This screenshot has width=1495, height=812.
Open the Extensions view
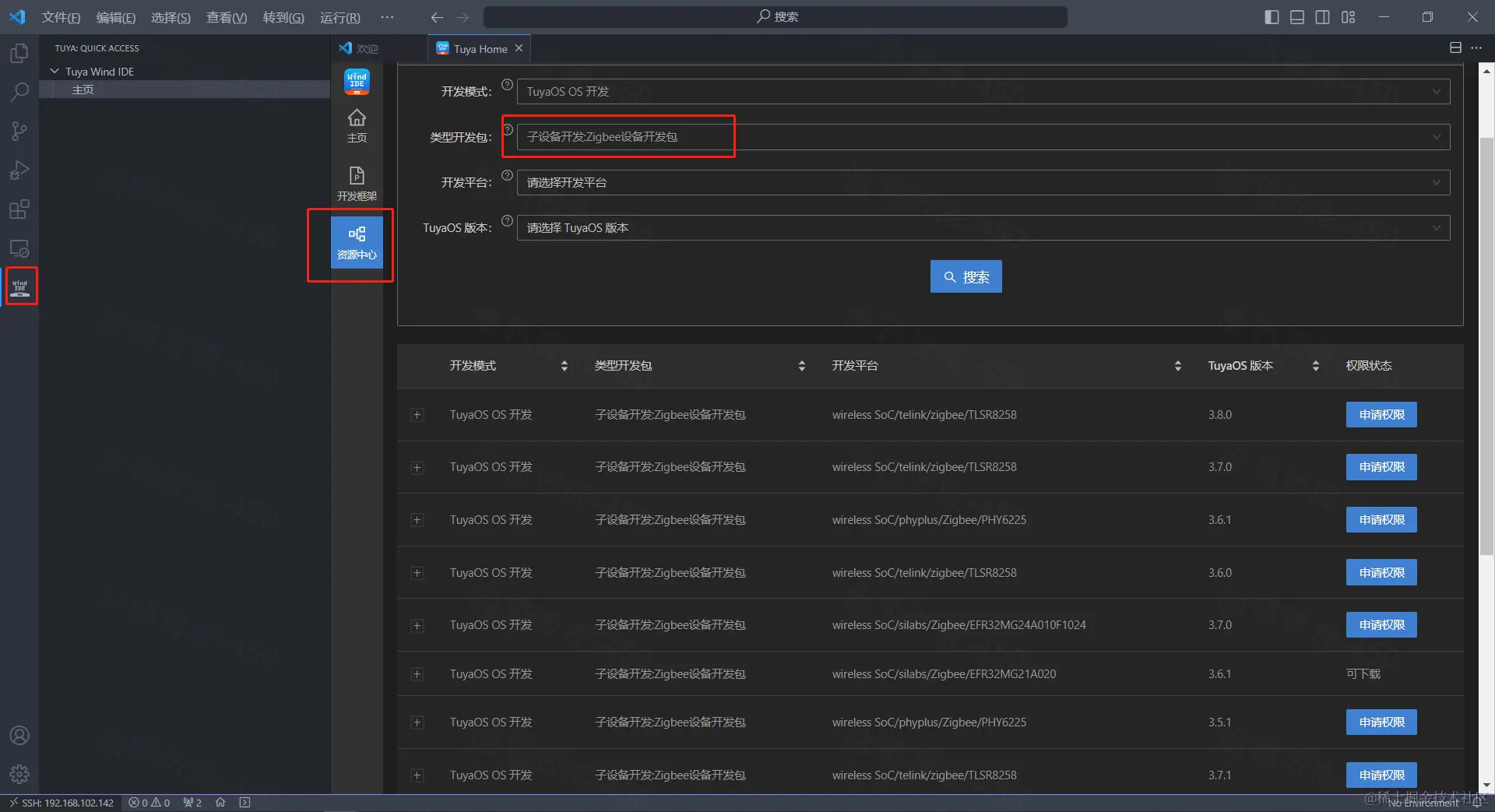click(x=19, y=209)
